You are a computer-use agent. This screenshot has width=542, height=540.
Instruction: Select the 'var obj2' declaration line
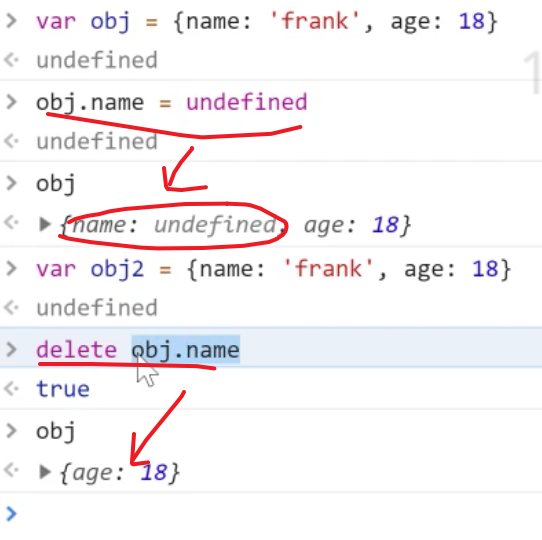(273, 269)
